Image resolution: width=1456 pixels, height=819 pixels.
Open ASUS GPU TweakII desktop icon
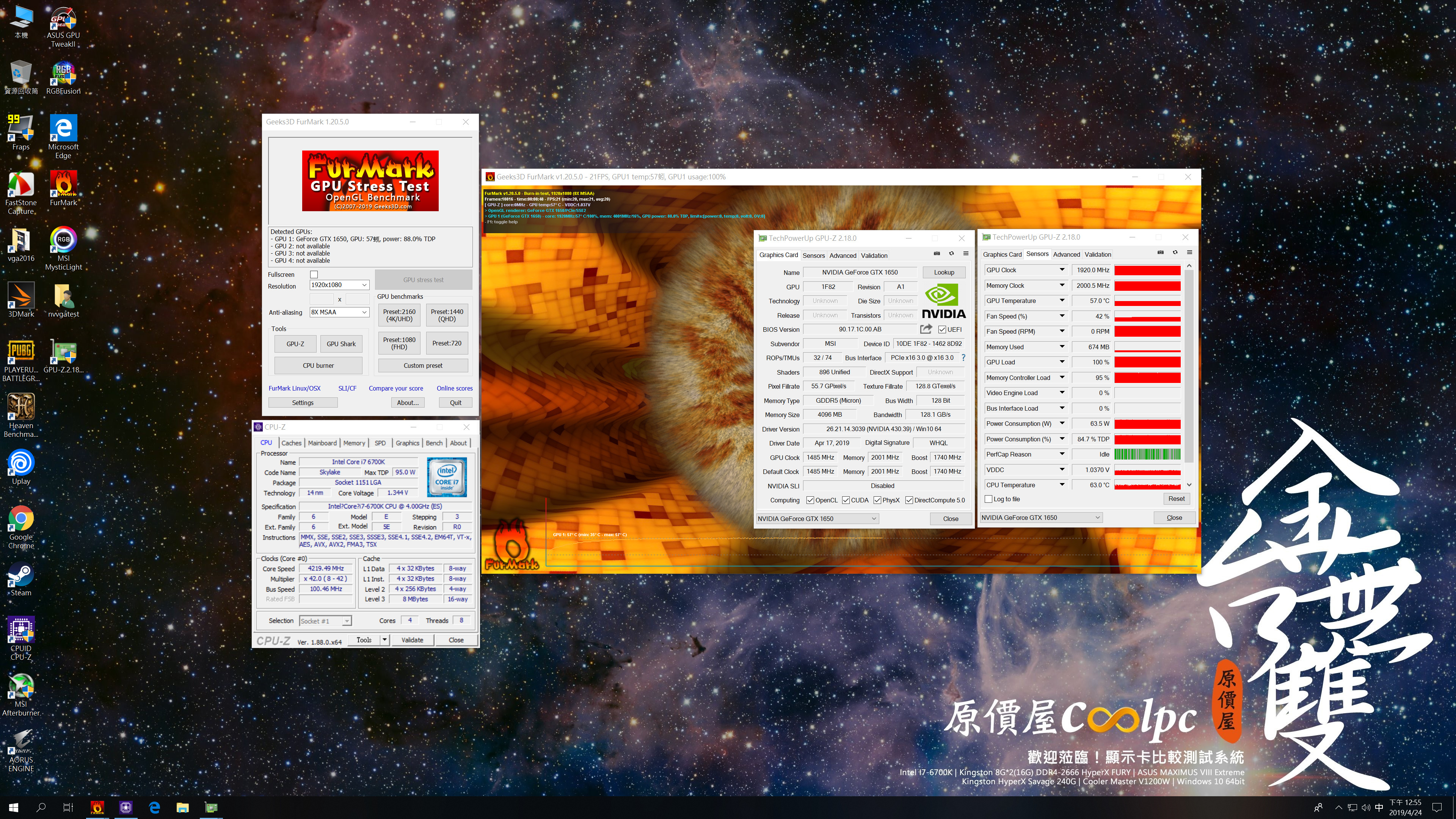(x=63, y=27)
